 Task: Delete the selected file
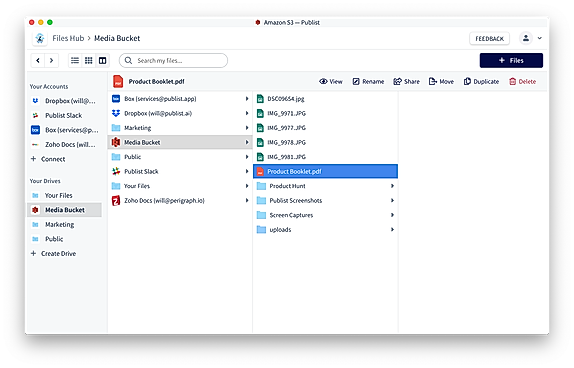522,81
